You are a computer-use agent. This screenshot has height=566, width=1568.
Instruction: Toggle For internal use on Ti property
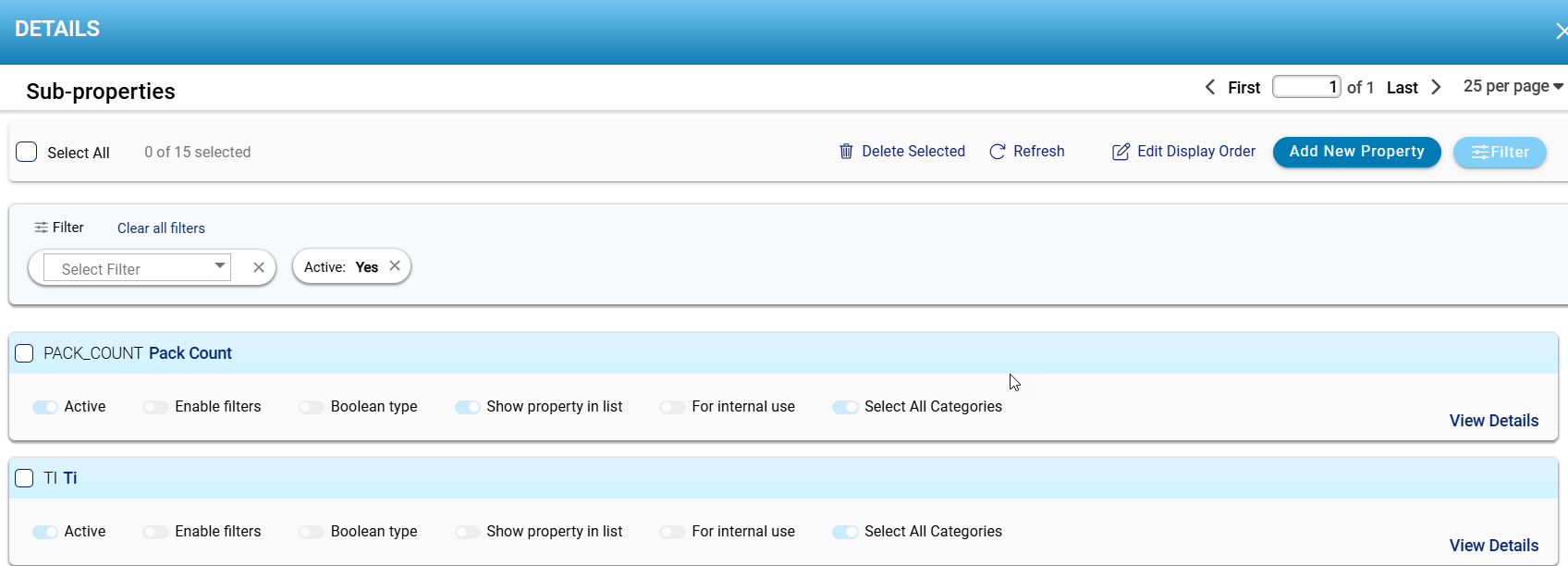(x=672, y=532)
